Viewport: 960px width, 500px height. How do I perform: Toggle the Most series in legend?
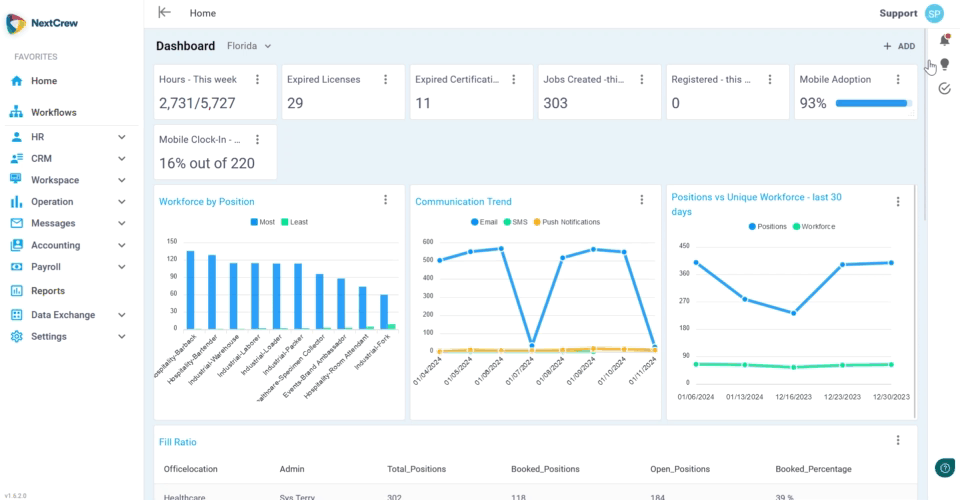tap(263, 222)
